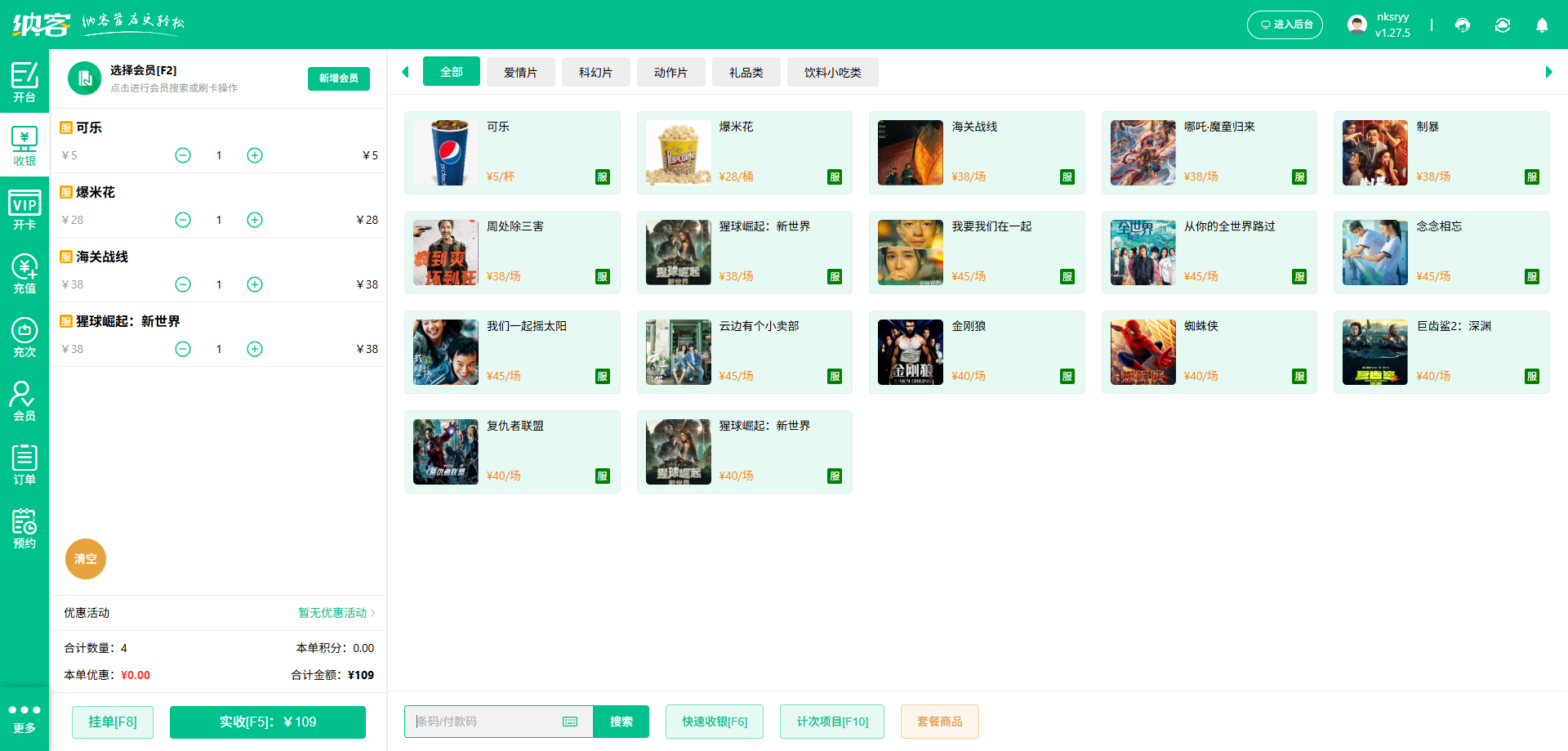
Task: Click the 挂单[F8] button
Action: point(113,722)
